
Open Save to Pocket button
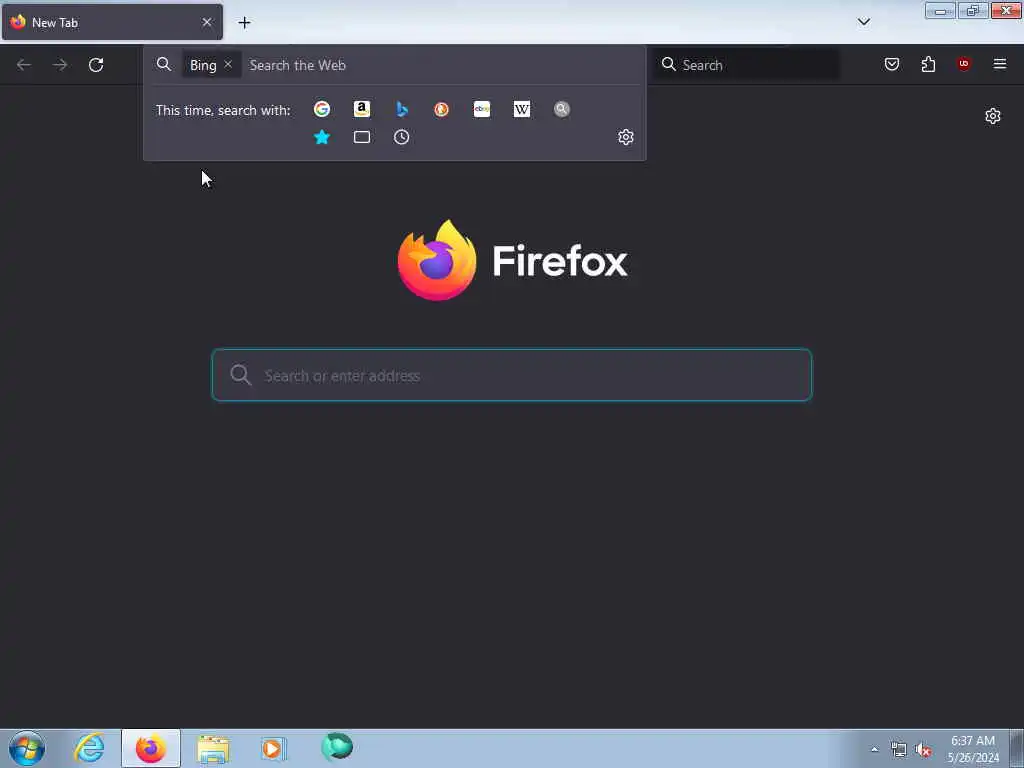pos(891,64)
